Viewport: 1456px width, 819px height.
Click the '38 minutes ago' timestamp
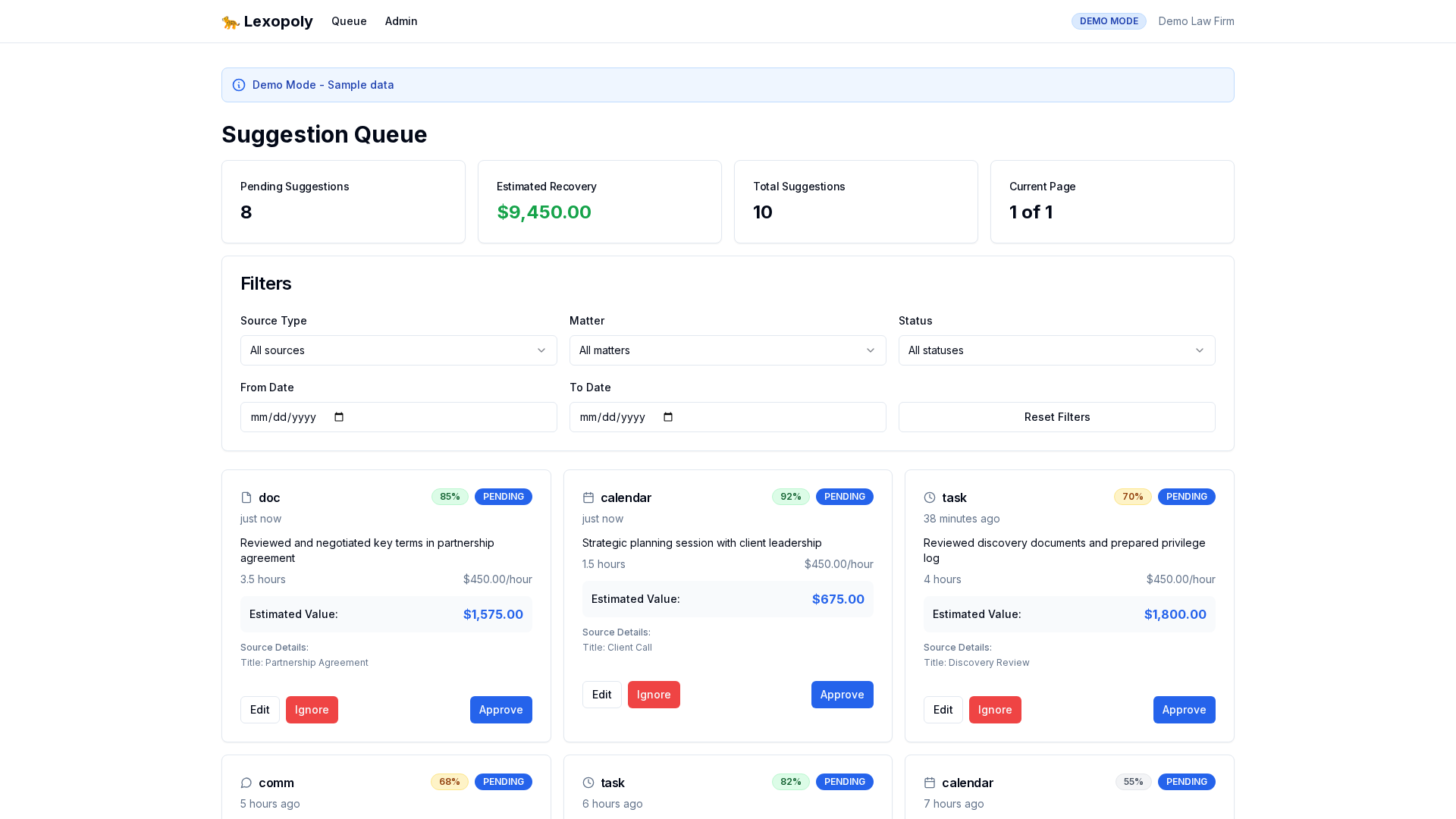[962, 519]
